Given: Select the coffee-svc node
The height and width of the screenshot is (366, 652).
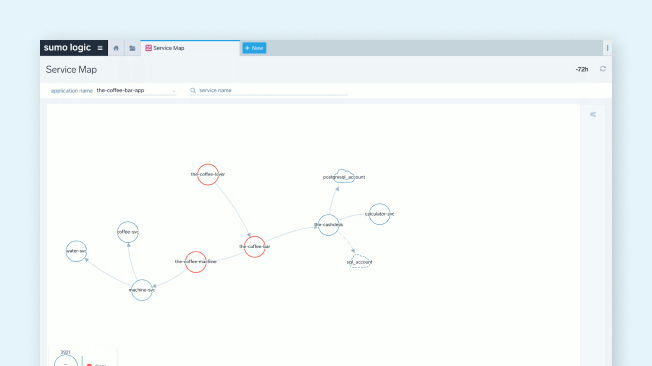Looking at the screenshot, I should 128,232.
